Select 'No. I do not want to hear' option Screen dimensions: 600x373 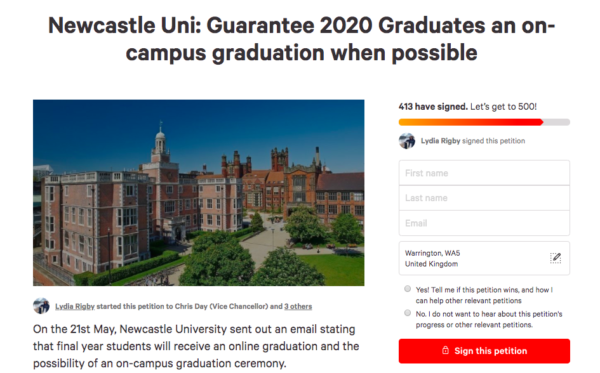click(x=408, y=313)
